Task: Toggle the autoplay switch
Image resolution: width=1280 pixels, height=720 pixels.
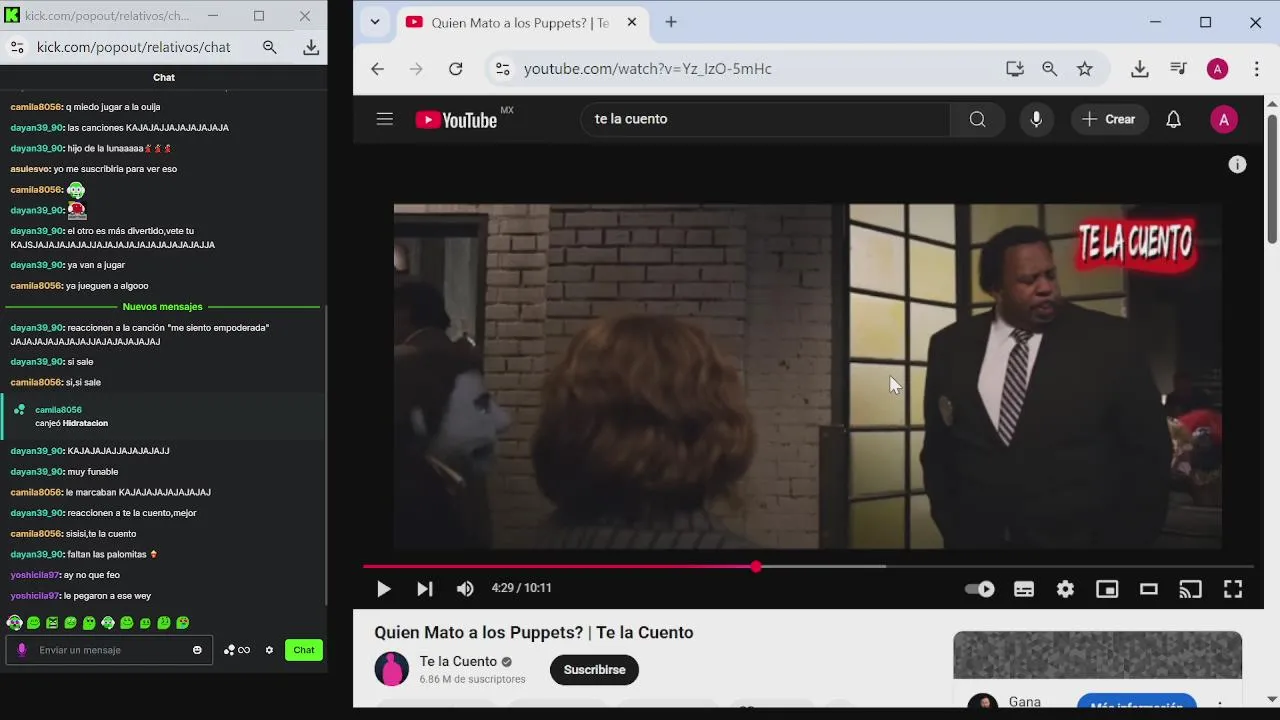Action: click(980, 589)
